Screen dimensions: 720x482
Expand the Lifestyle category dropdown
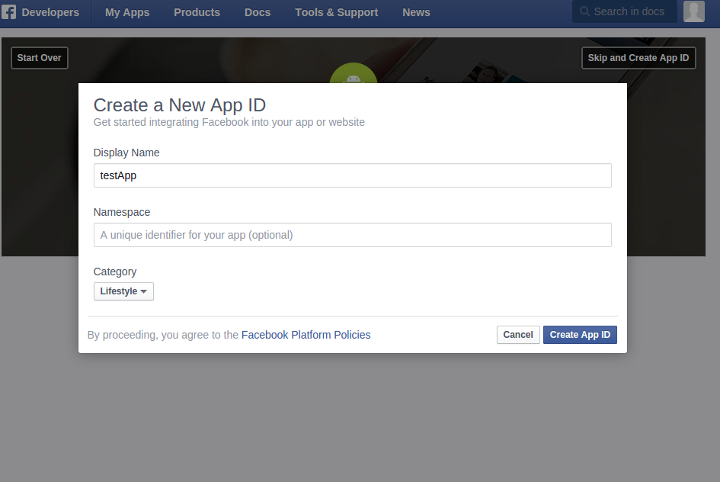(x=124, y=291)
